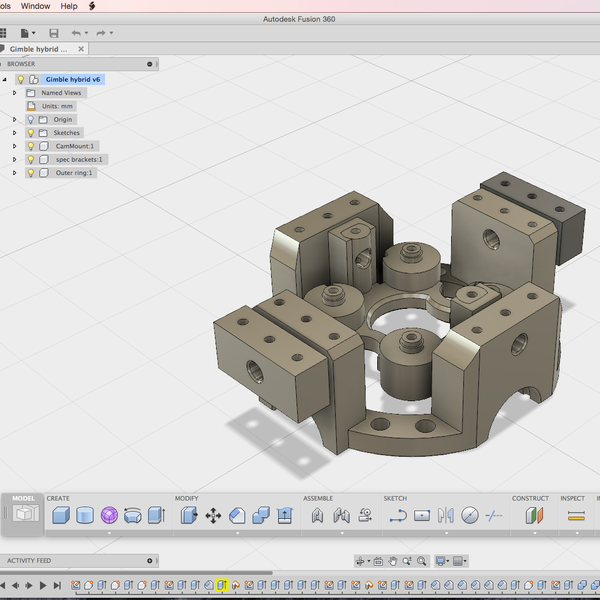This screenshot has width=600, height=600.
Task: Hide the Sketches folder via lightbulb
Action: tap(30, 132)
